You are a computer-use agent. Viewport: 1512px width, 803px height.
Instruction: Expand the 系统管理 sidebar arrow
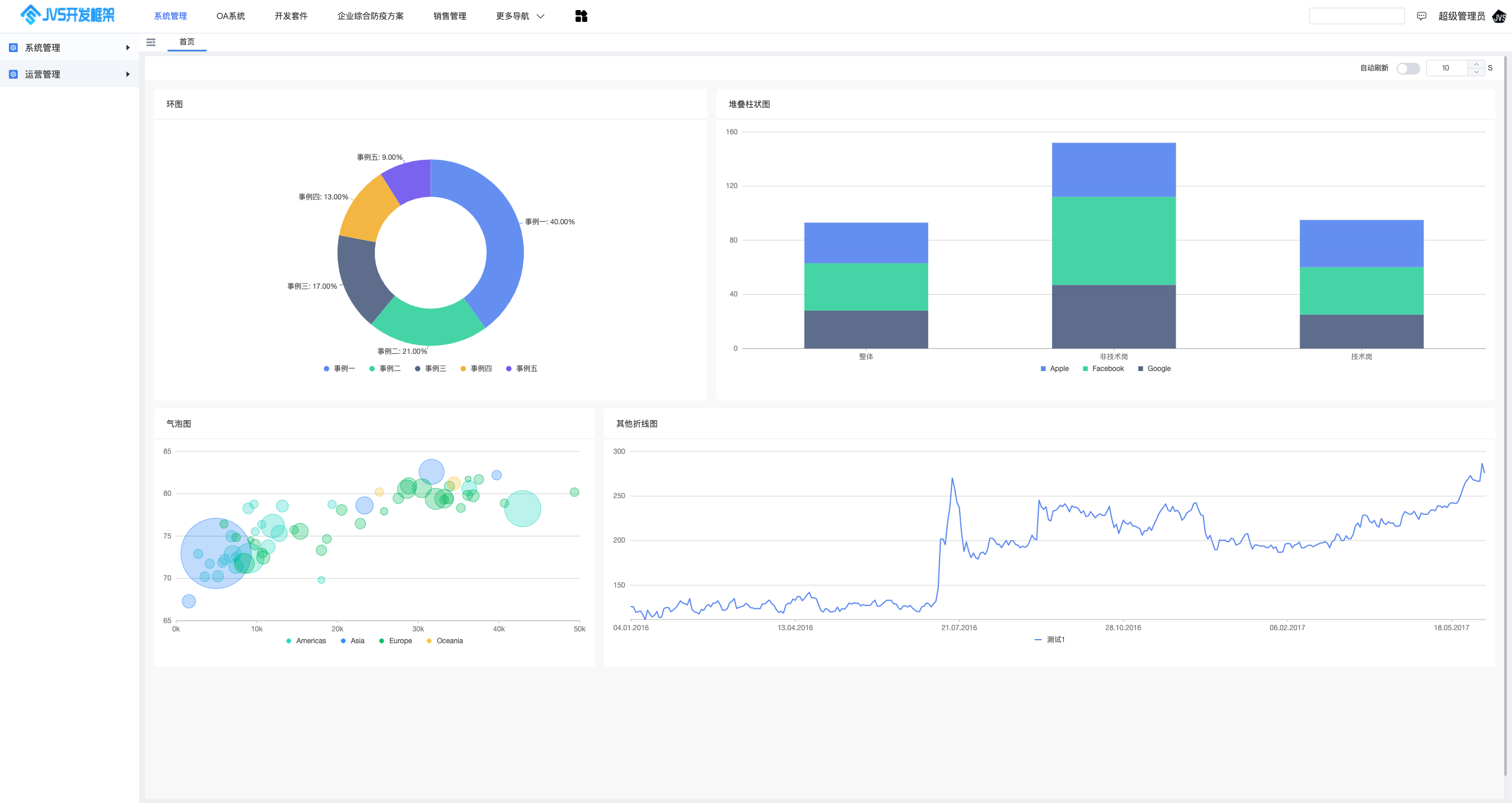127,47
